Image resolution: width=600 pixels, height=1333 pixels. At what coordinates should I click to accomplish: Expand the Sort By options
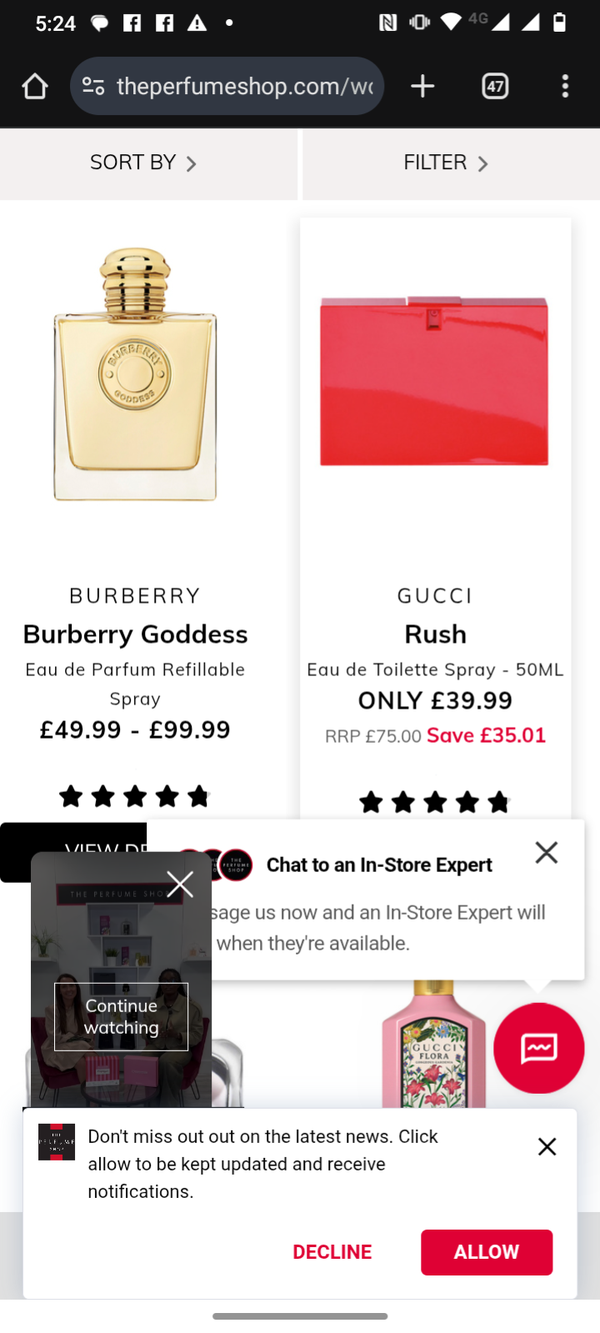(143, 163)
